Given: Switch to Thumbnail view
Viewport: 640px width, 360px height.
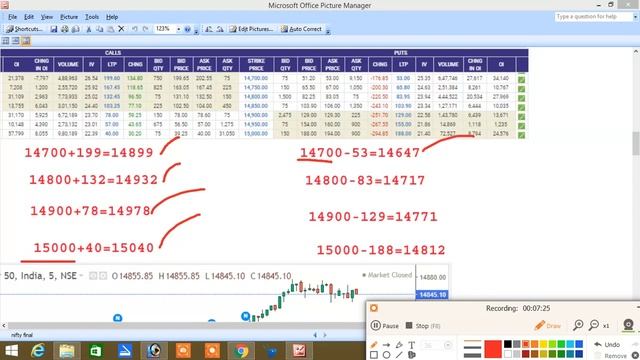Looking at the screenshot, I should pos(6,41).
